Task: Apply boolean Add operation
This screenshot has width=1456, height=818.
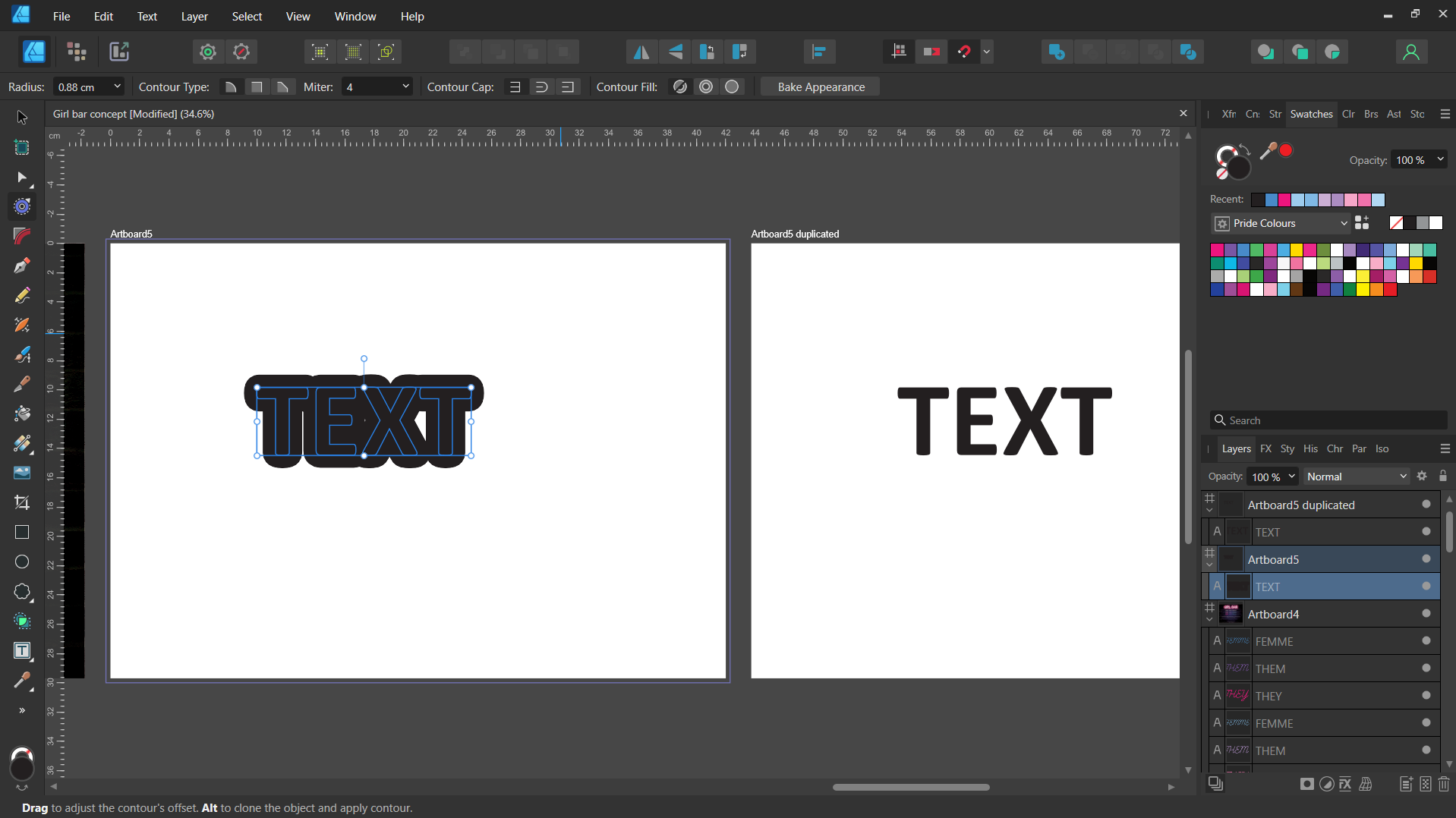Action: (x=1056, y=52)
